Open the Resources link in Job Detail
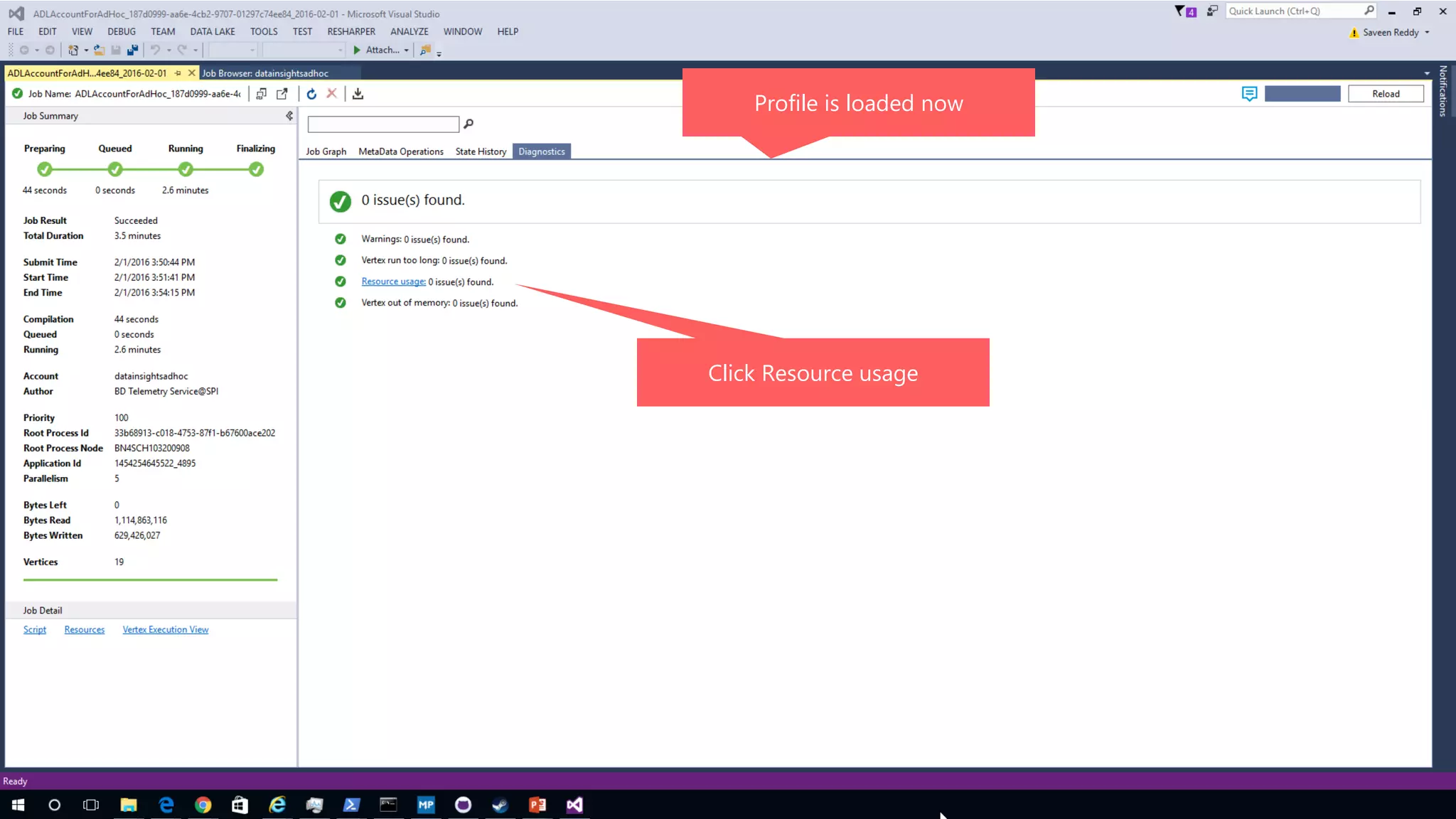Image resolution: width=1456 pixels, height=819 pixels. click(x=85, y=630)
